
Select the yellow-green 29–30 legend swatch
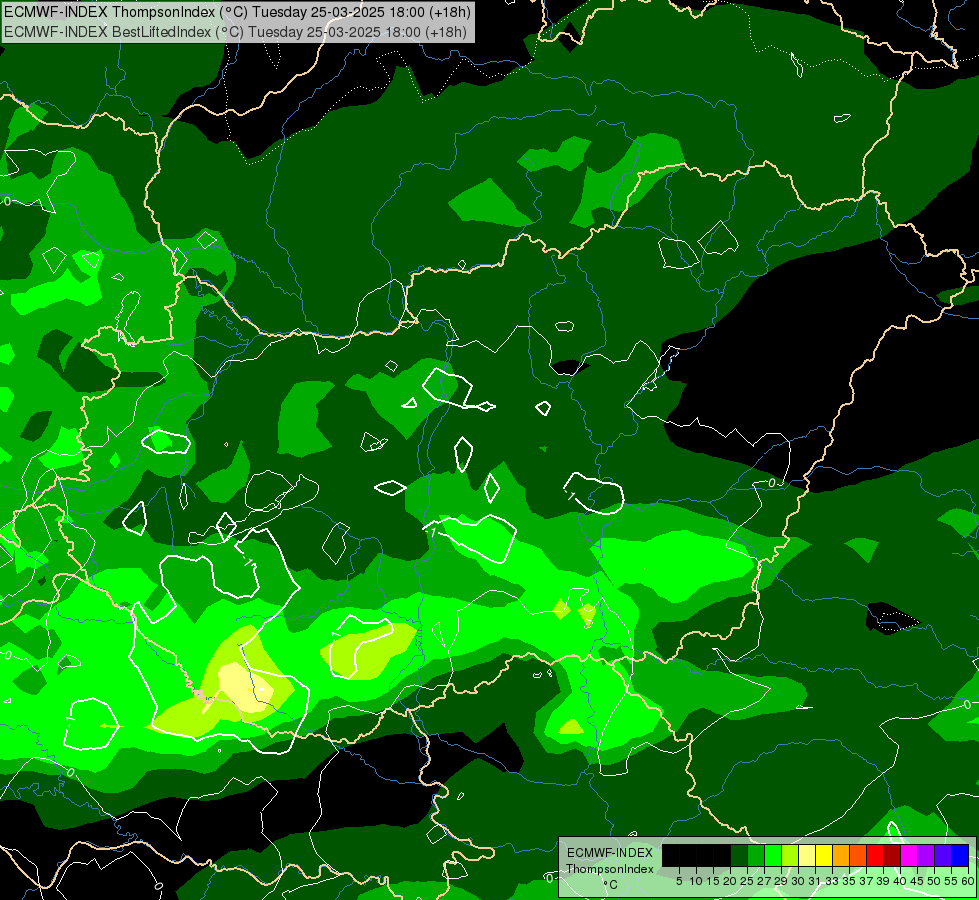[x=790, y=855]
